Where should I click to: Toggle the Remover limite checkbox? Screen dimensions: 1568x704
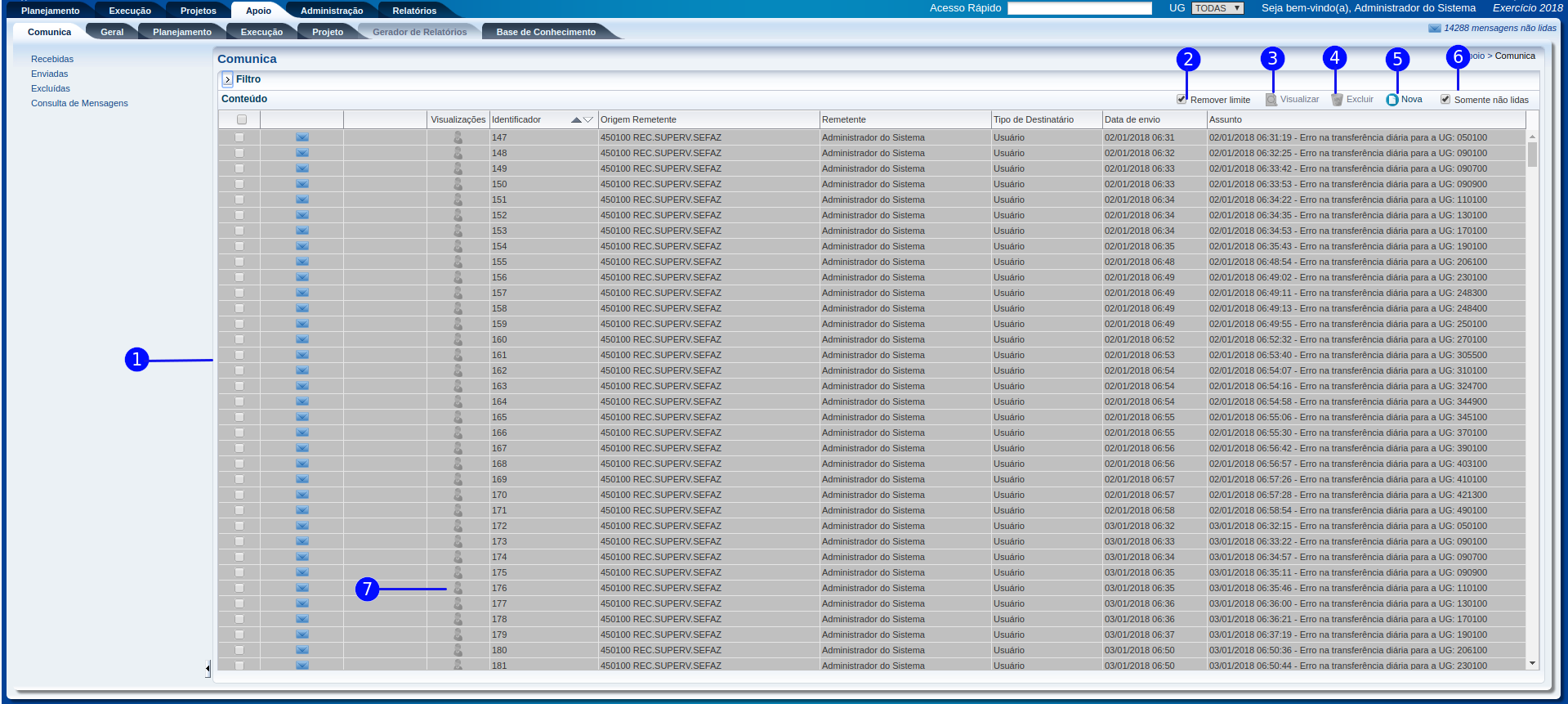[x=1182, y=100]
